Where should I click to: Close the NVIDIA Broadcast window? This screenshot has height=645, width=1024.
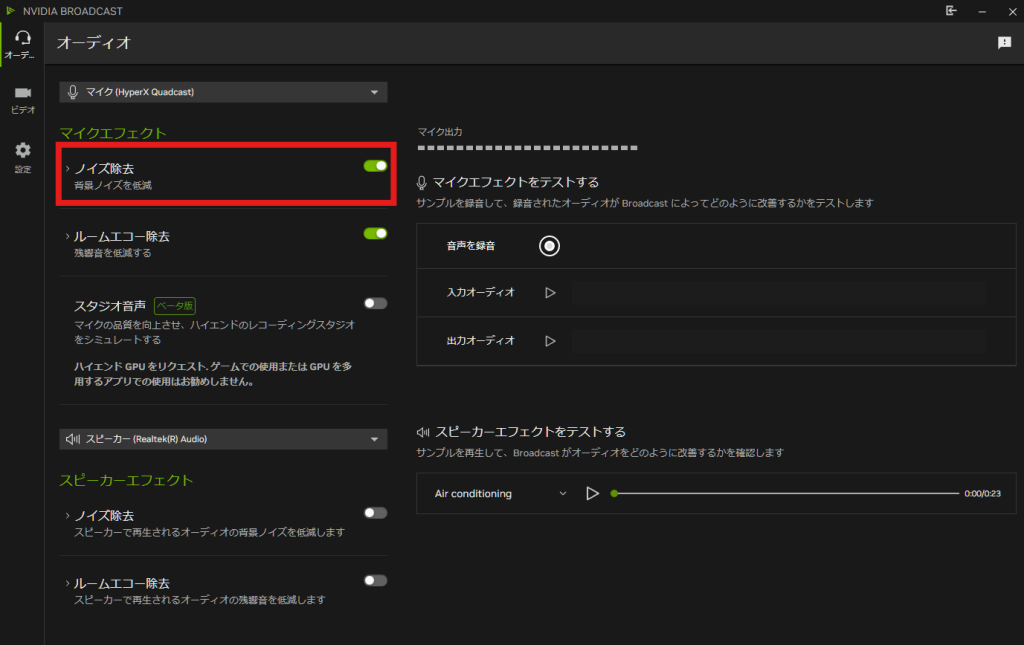[x=1012, y=11]
